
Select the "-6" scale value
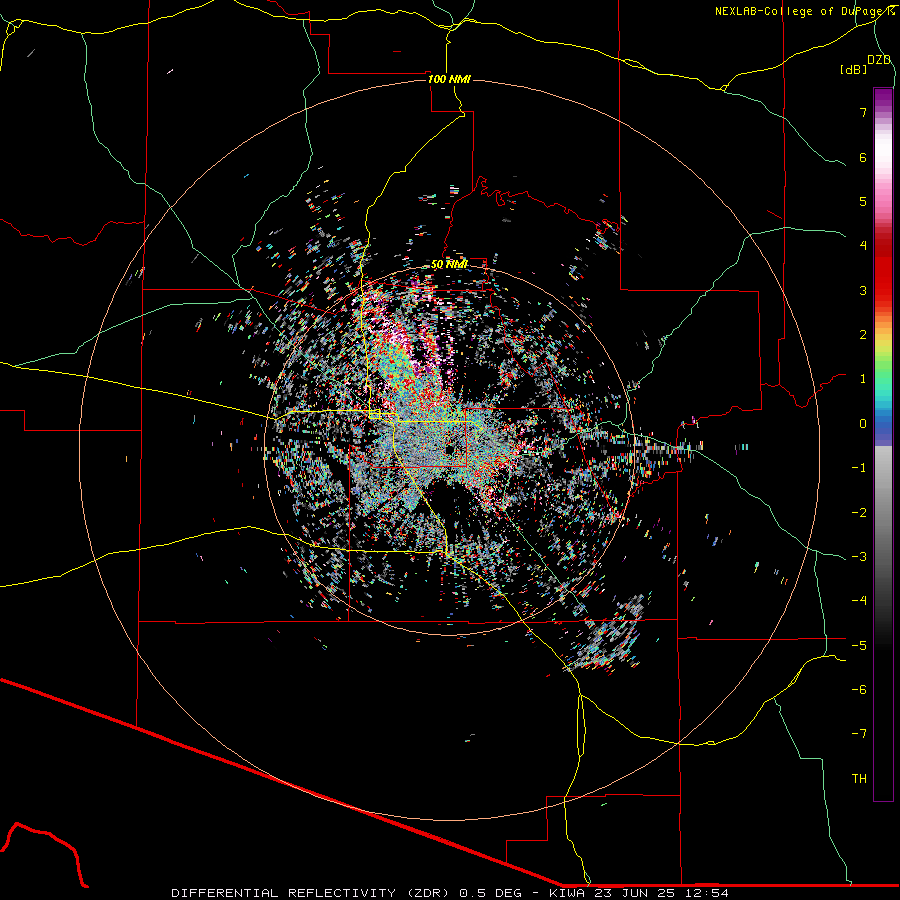coord(859,690)
